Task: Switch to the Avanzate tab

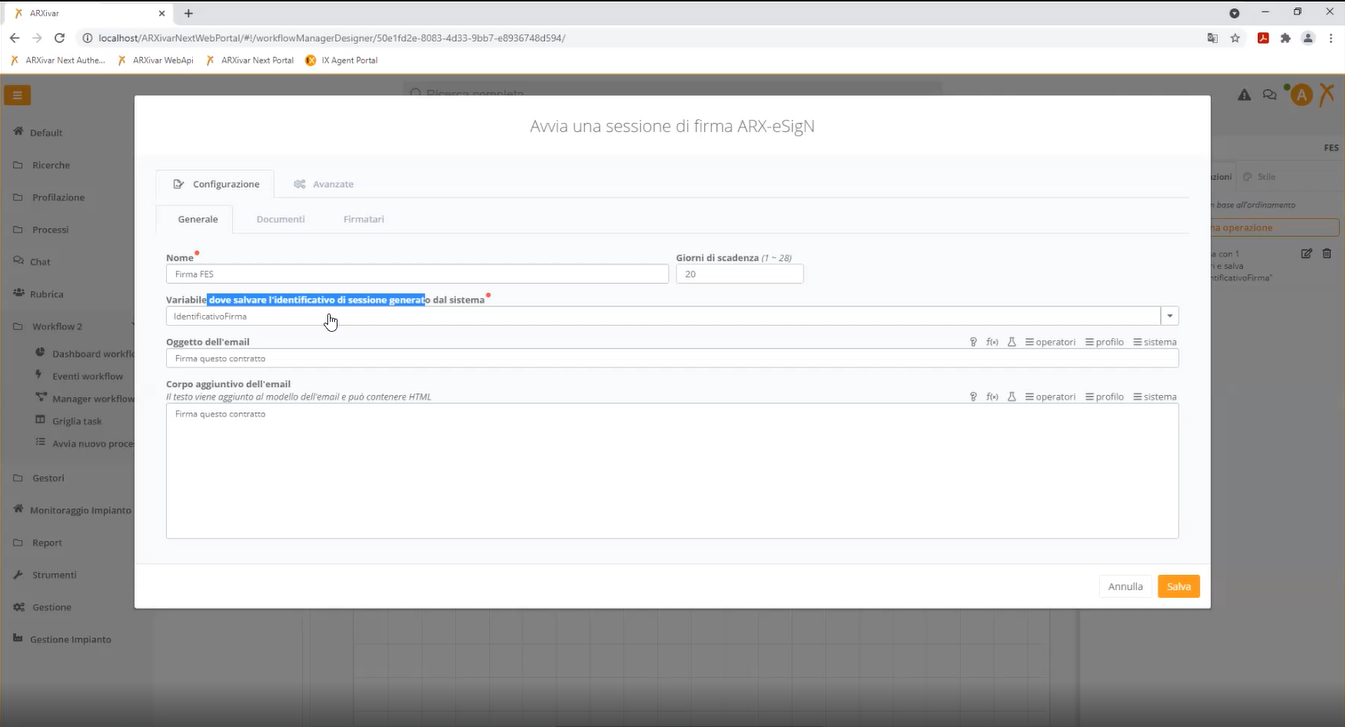Action: click(x=323, y=184)
